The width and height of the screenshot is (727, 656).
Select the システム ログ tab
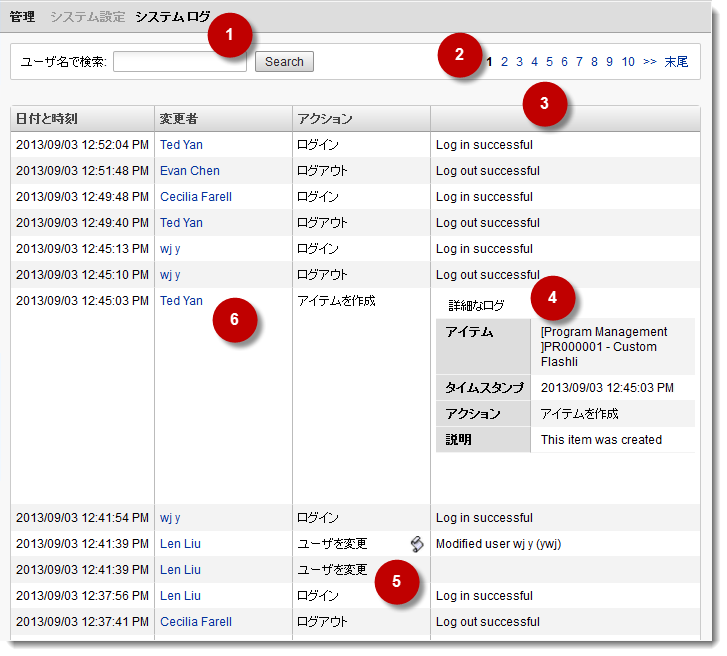(172, 17)
